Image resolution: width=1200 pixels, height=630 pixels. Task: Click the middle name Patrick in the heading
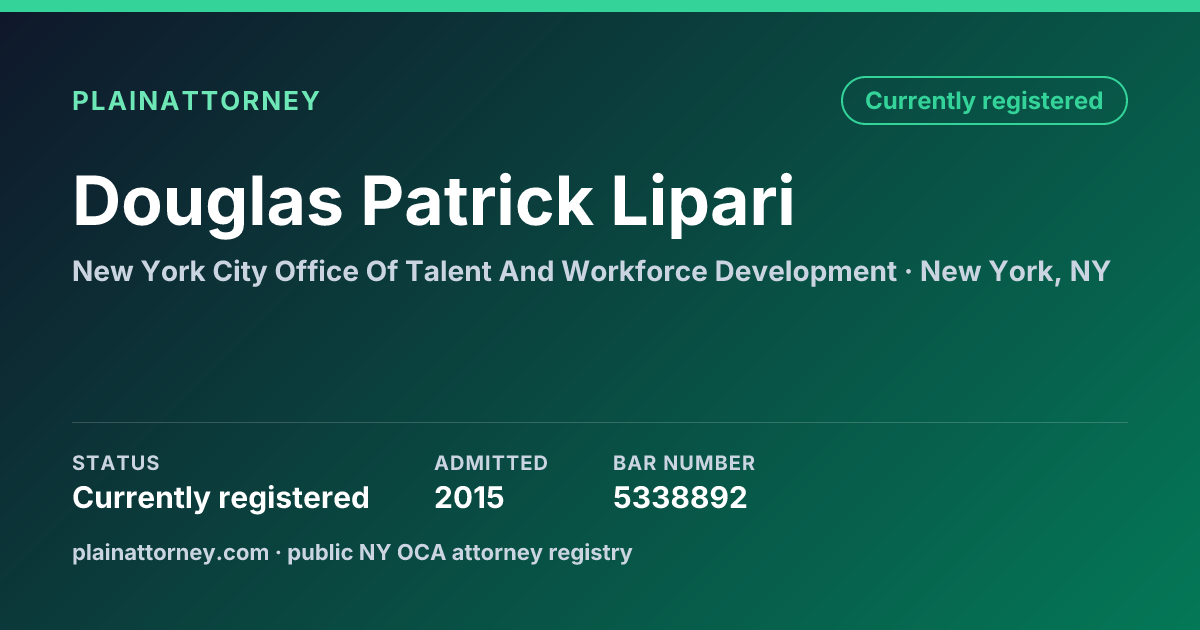(x=476, y=203)
